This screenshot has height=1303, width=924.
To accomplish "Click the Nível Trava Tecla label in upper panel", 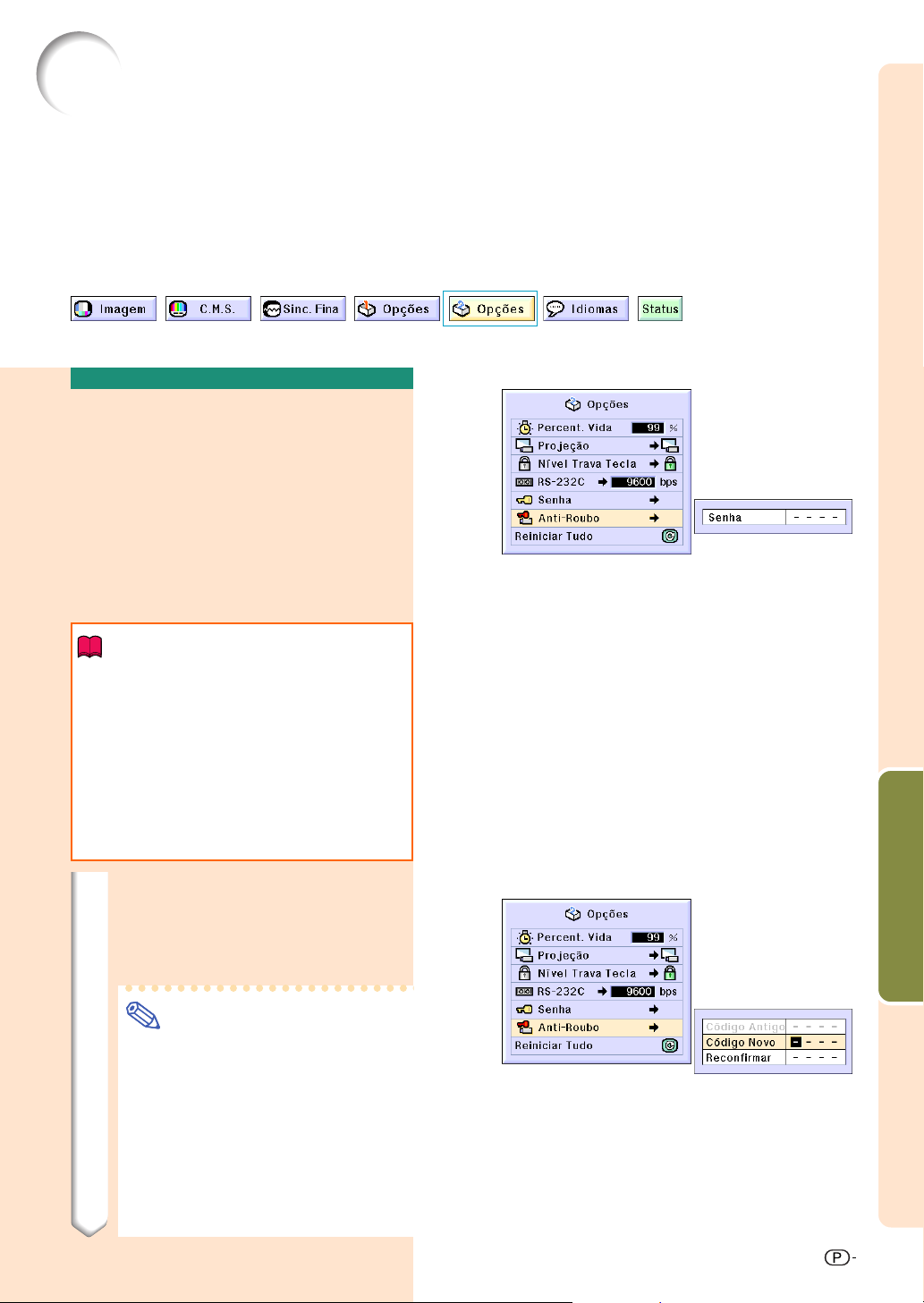I will pyautogui.click(x=587, y=464).
